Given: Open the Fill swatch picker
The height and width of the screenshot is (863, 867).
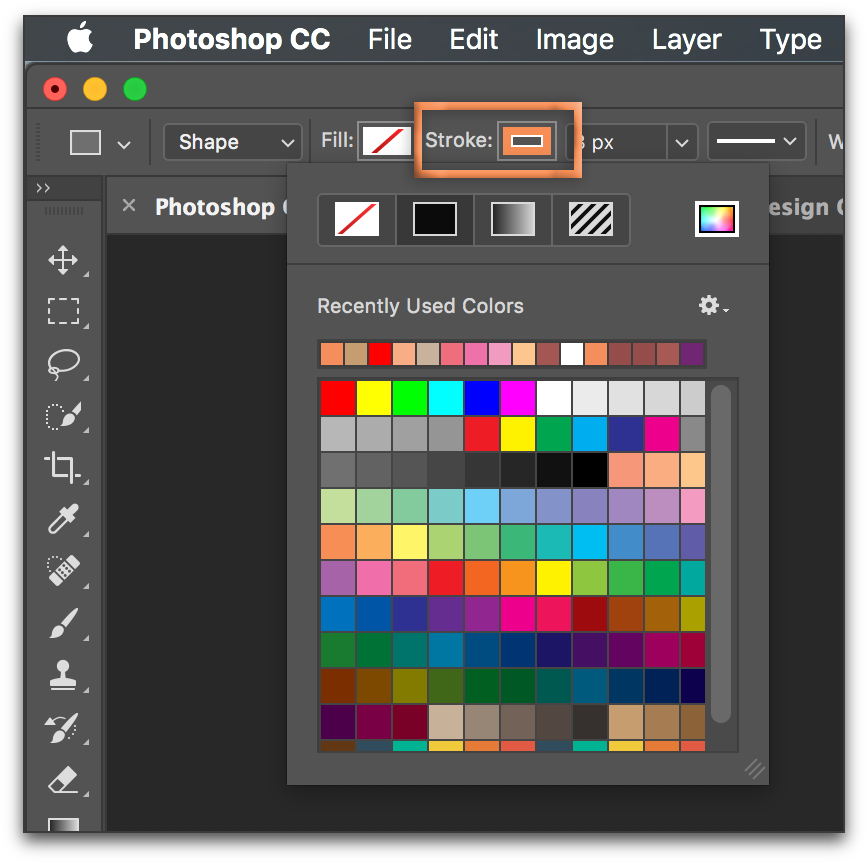Looking at the screenshot, I should (387, 141).
